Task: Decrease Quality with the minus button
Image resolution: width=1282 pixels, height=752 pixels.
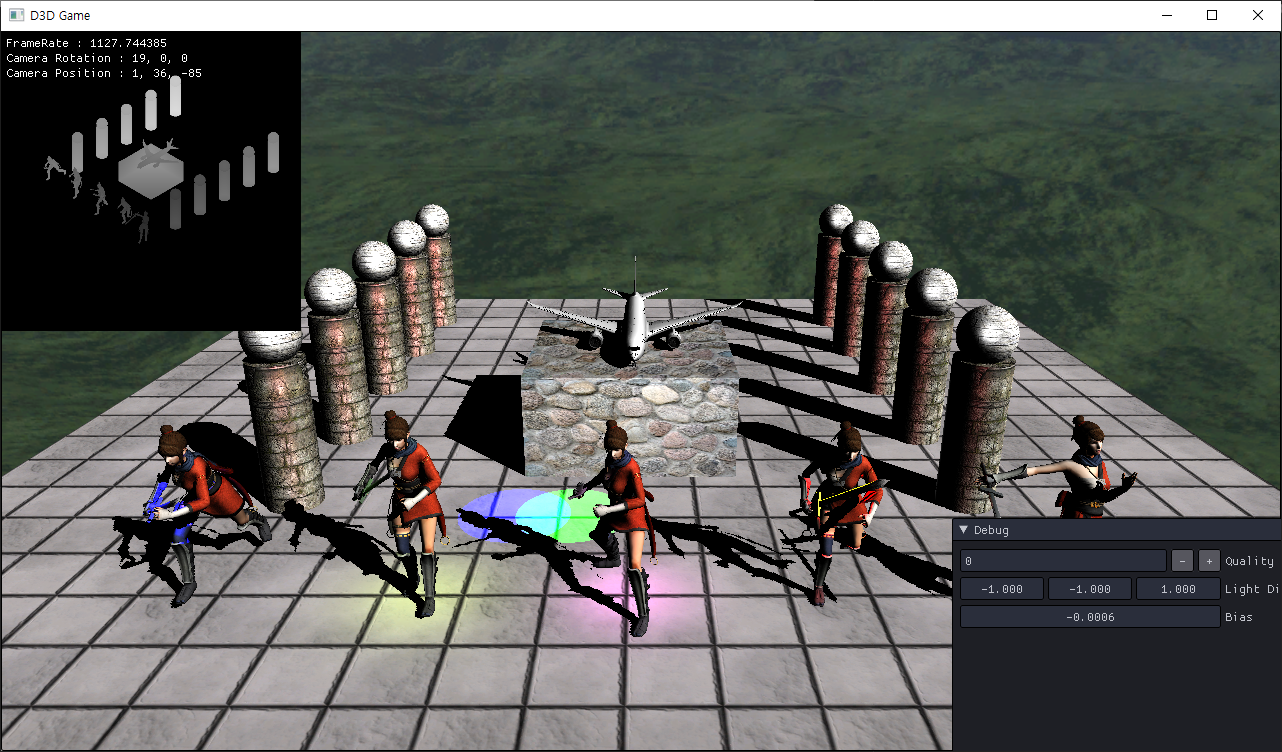Action: (1182, 561)
